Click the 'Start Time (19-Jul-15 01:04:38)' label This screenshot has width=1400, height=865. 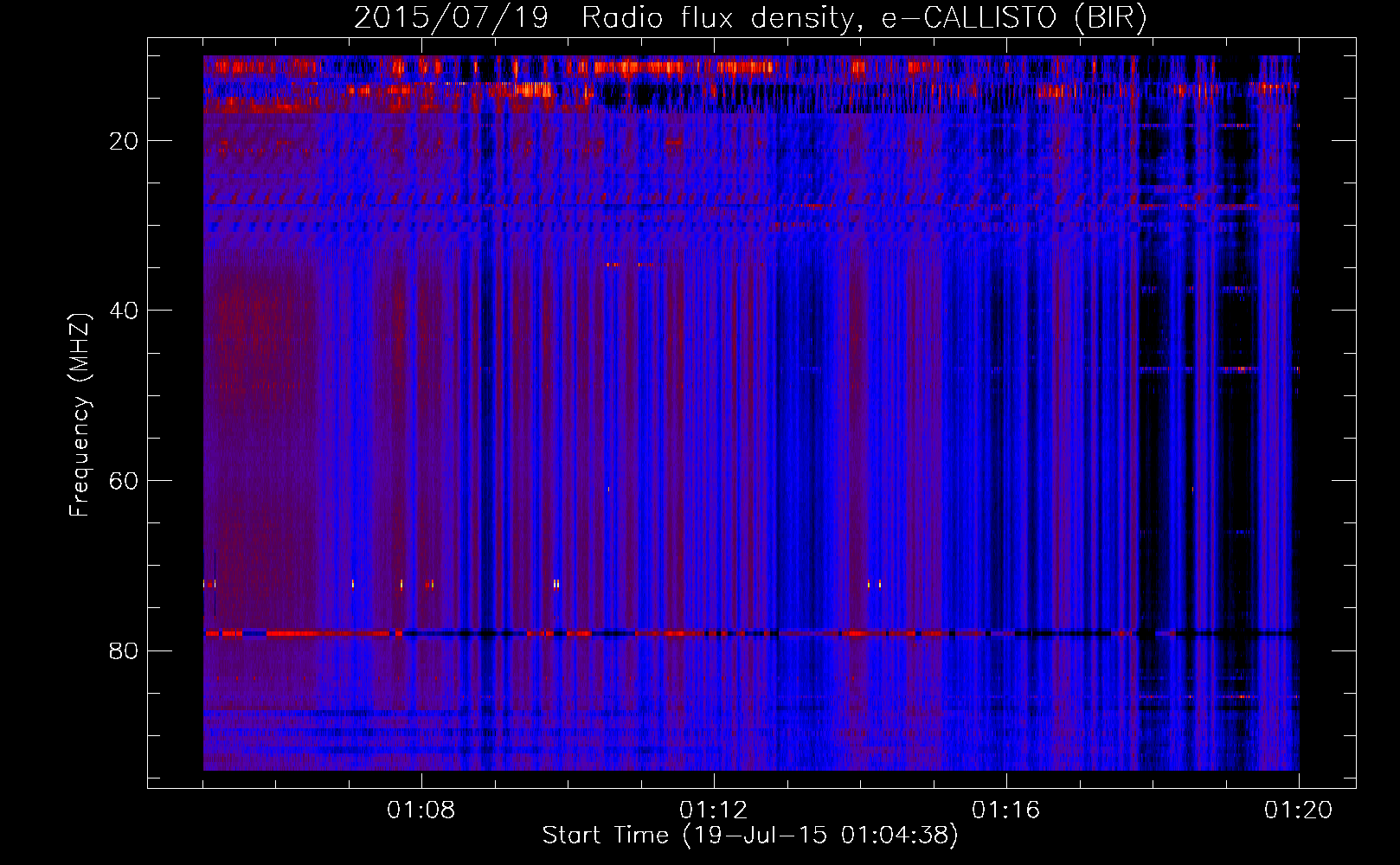[x=750, y=835]
